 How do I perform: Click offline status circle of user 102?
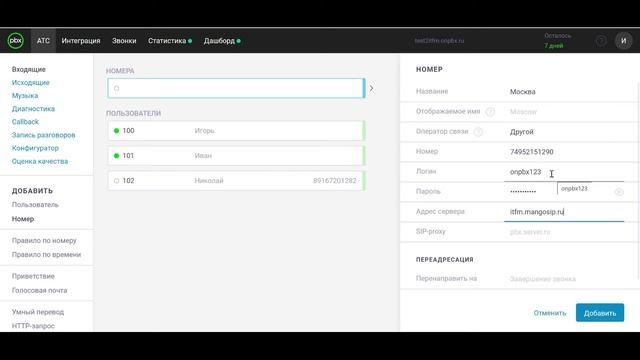116,181
